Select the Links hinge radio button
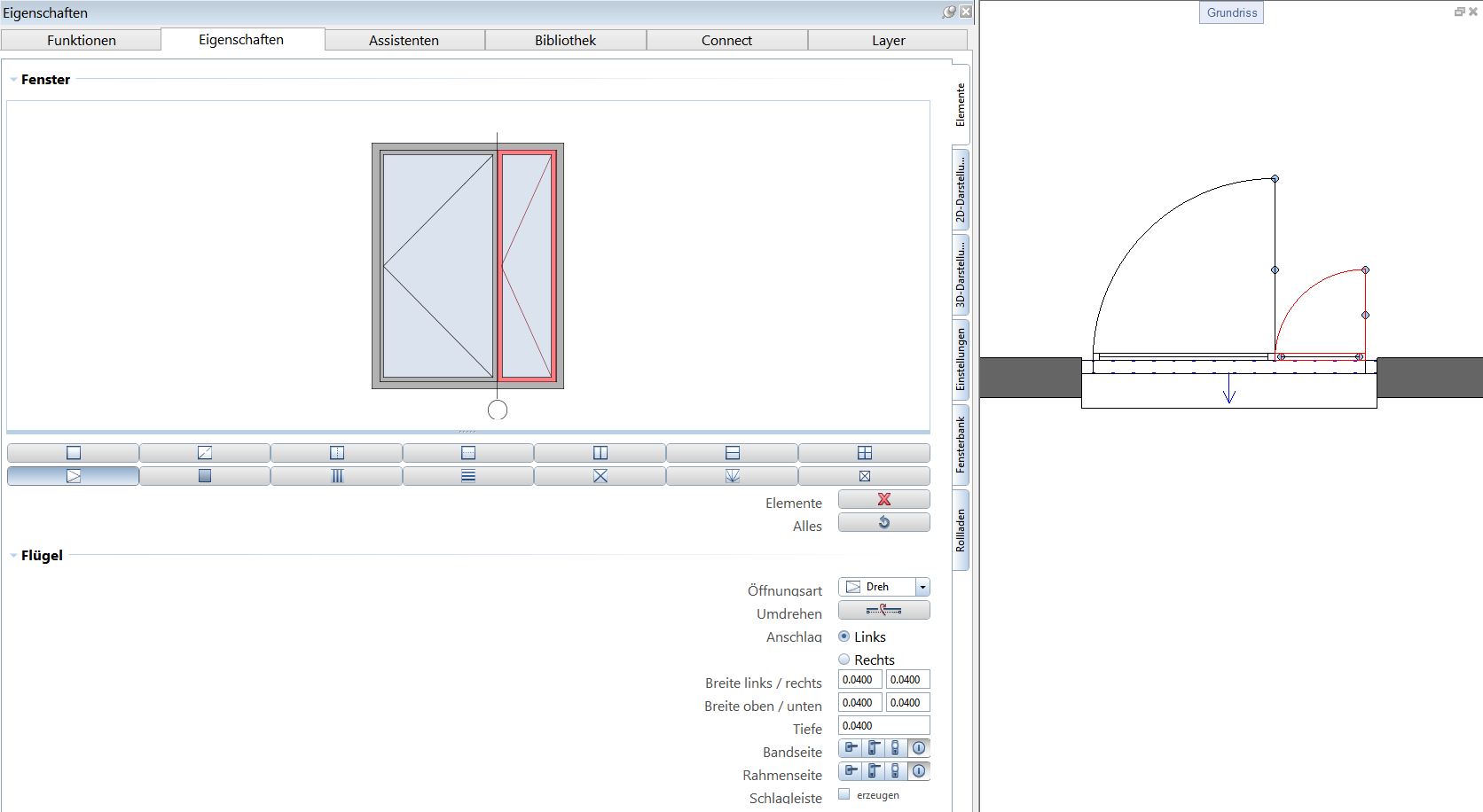 (x=844, y=636)
